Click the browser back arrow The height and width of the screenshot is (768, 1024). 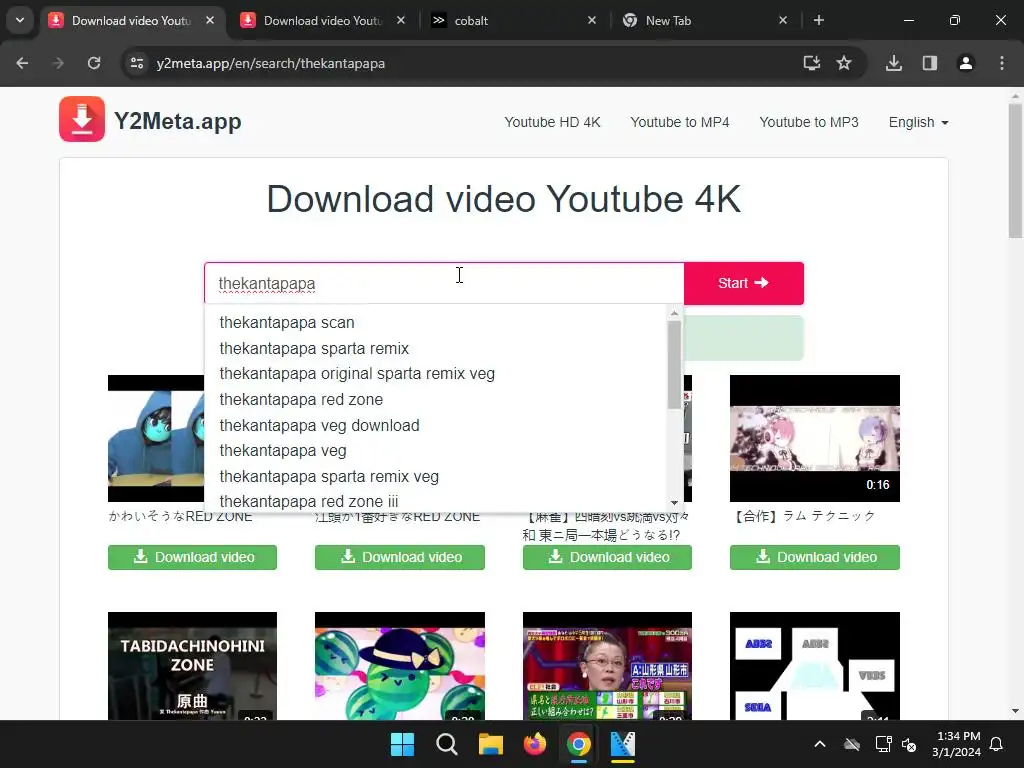[22, 63]
